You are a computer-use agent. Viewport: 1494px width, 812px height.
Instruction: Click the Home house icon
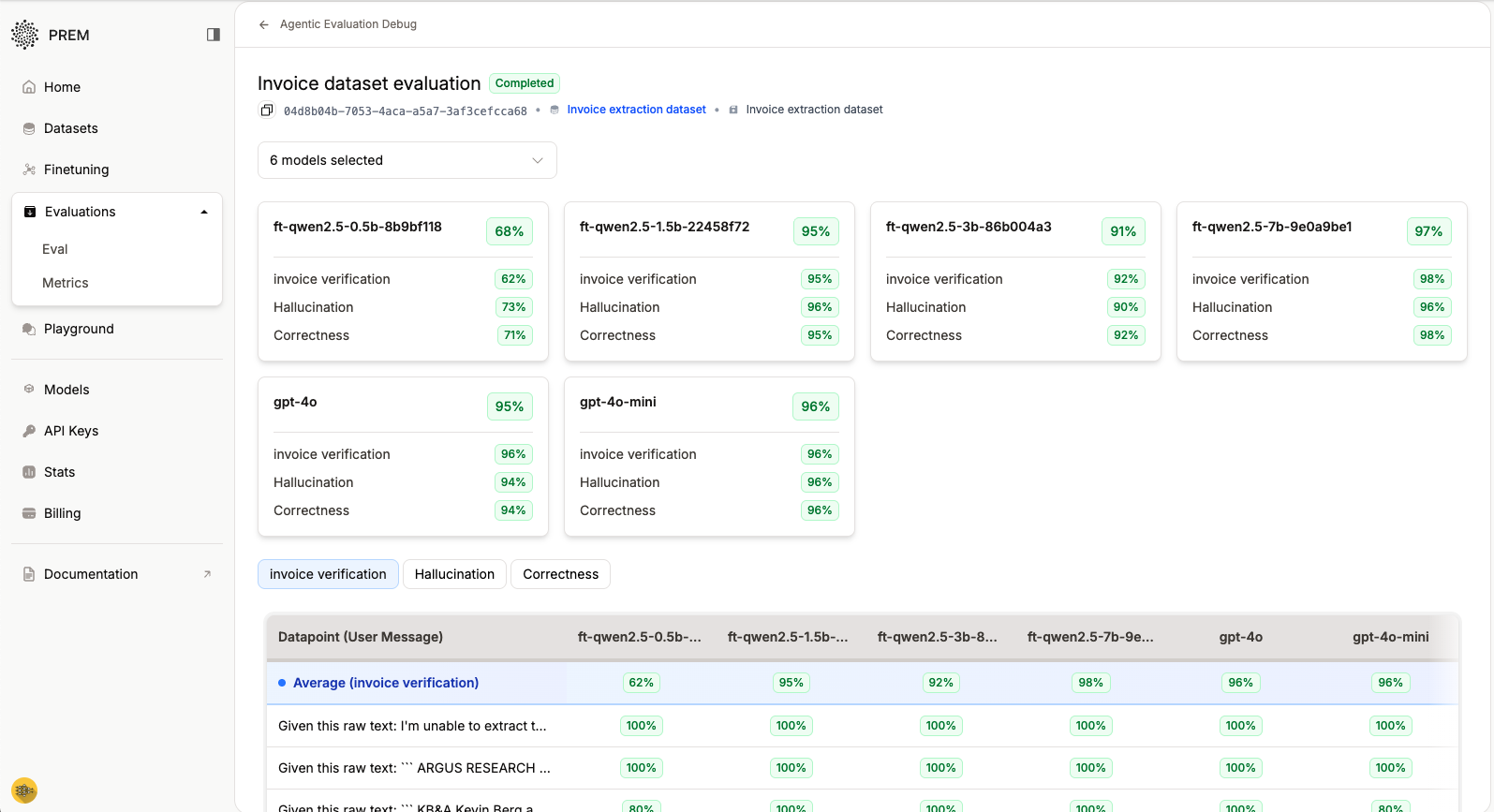coord(29,87)
